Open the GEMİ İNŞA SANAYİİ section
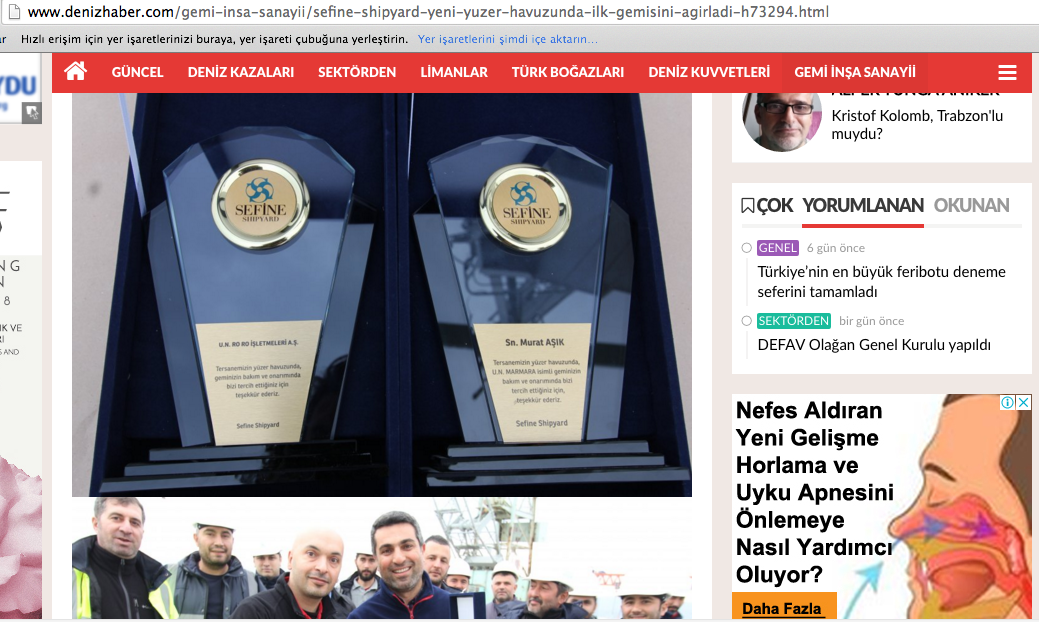This screenshot has height=622, width=1039. pos(855,72)
